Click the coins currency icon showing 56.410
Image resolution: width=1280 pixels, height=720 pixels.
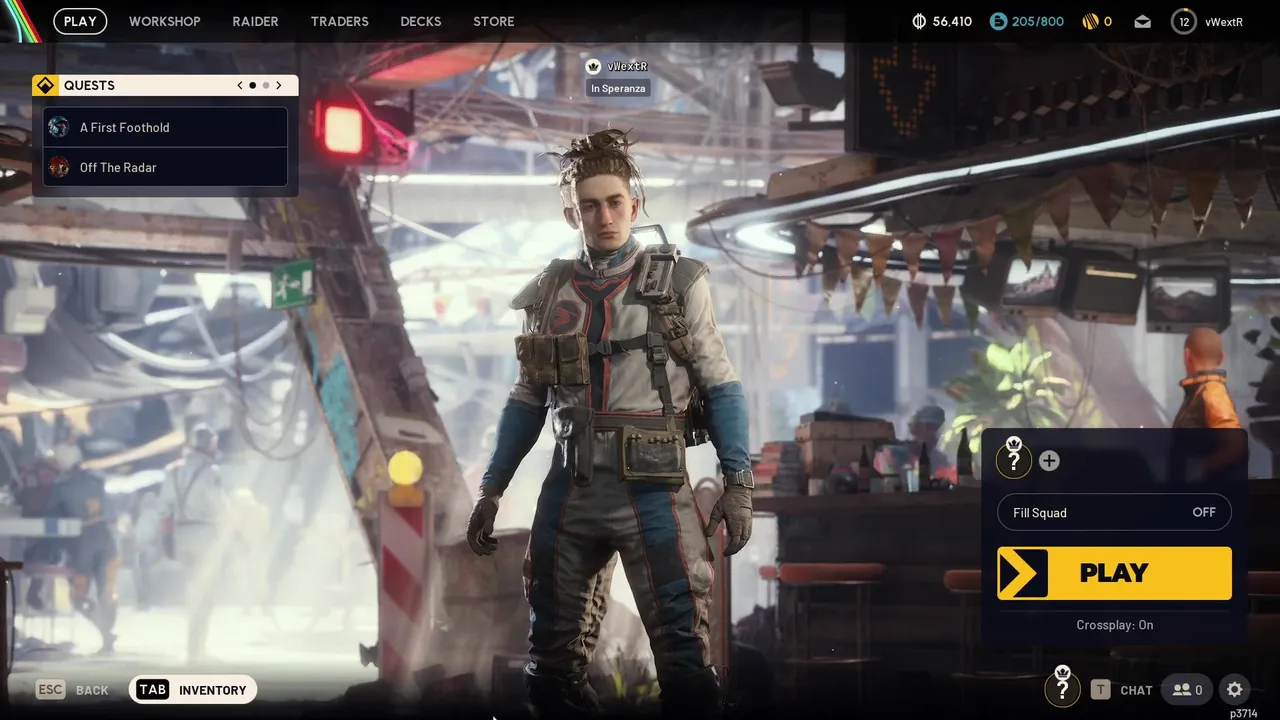tap(920, 21)
